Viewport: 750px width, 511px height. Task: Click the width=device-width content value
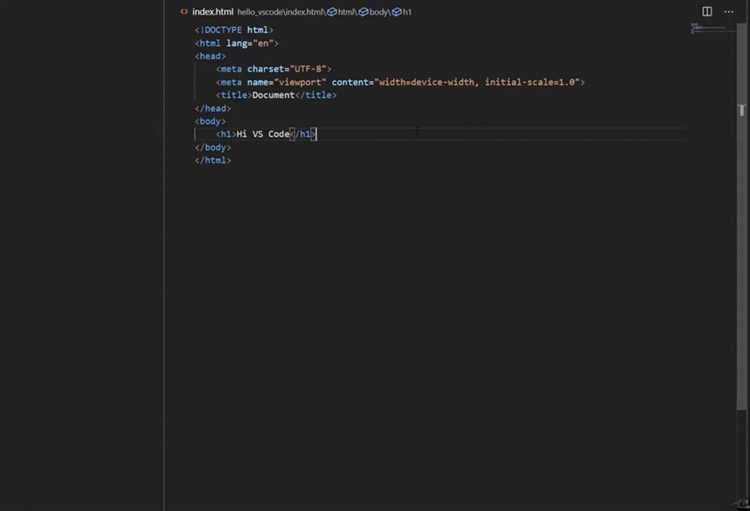click(426, 82)
